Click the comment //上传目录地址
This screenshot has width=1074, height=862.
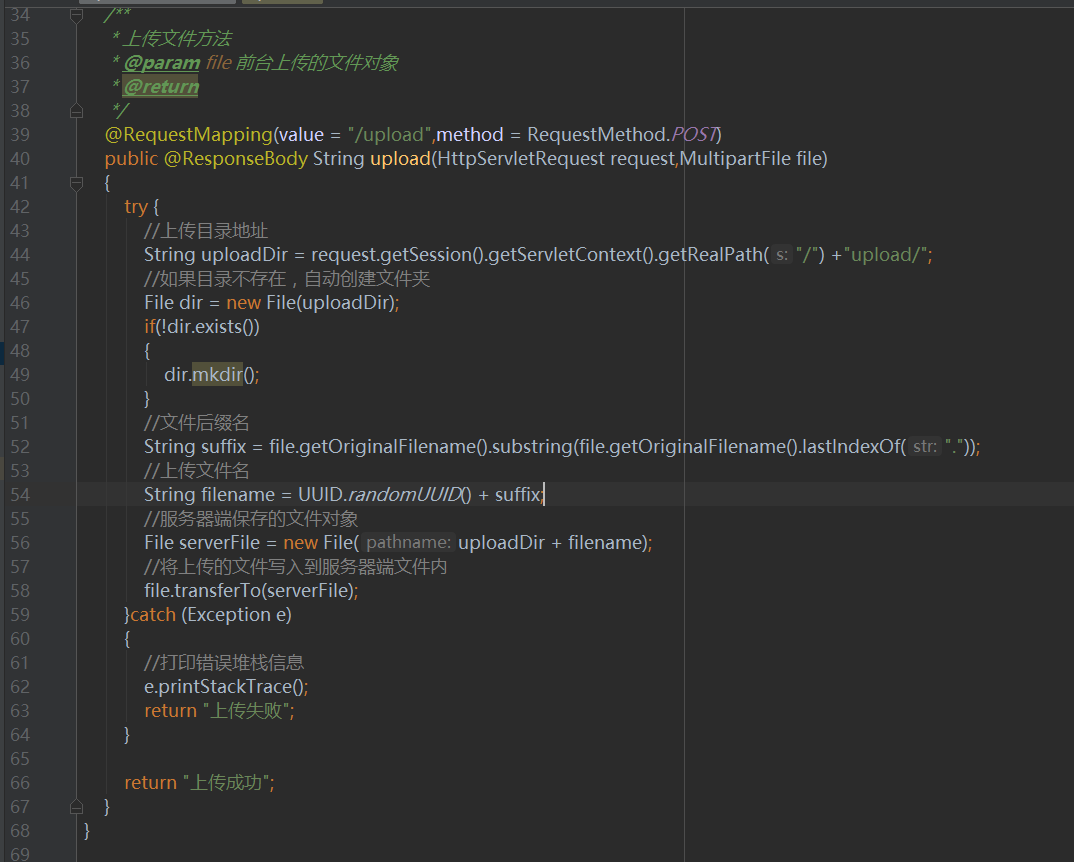coord(206,231)
